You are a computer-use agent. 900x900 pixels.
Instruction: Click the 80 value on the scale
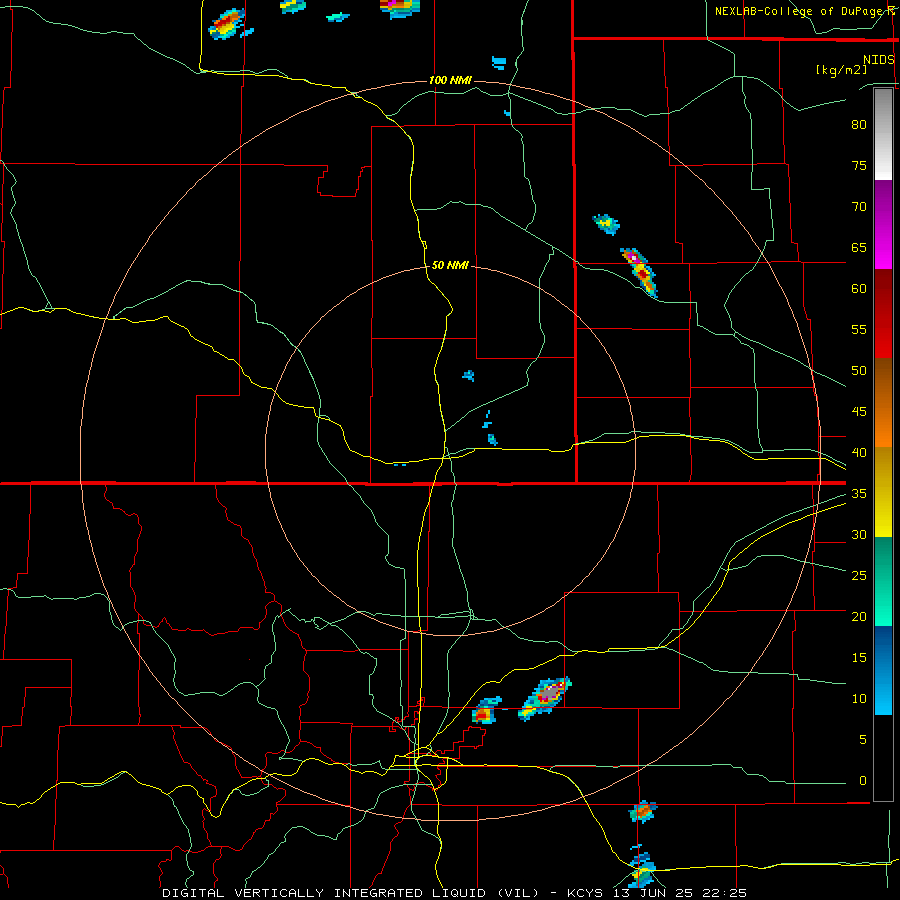pyautogui.click(x=859, y=125)
